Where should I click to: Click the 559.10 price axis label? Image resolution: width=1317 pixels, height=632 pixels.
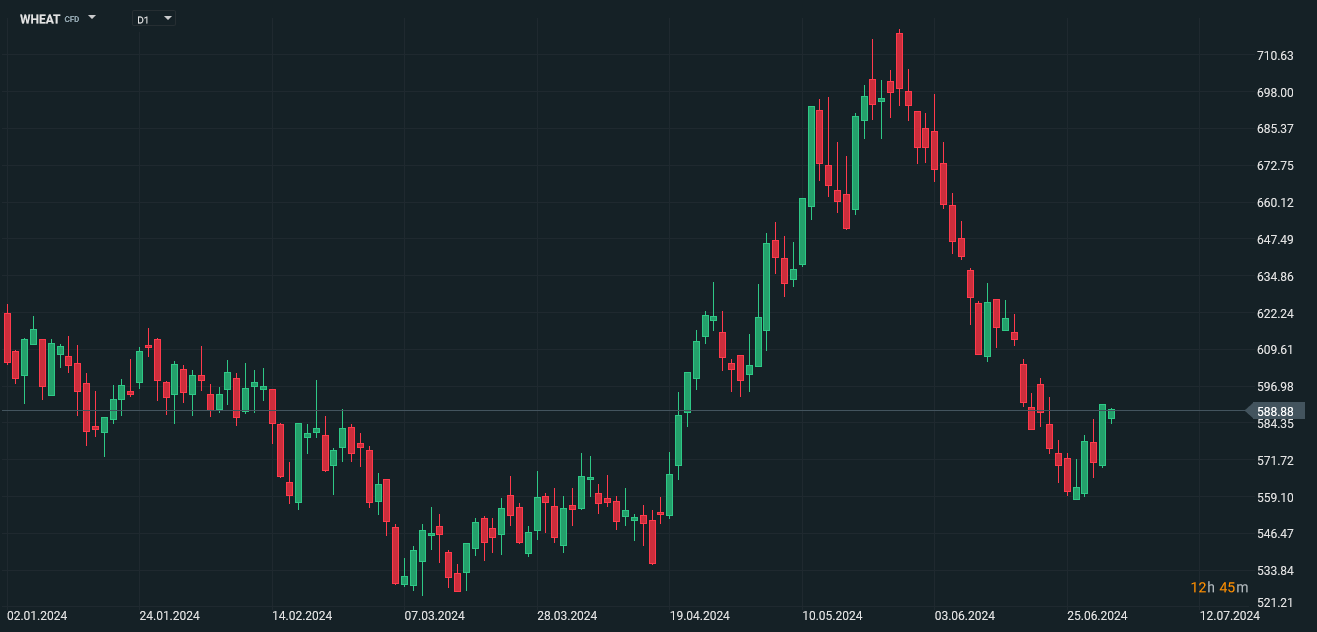1275,498
